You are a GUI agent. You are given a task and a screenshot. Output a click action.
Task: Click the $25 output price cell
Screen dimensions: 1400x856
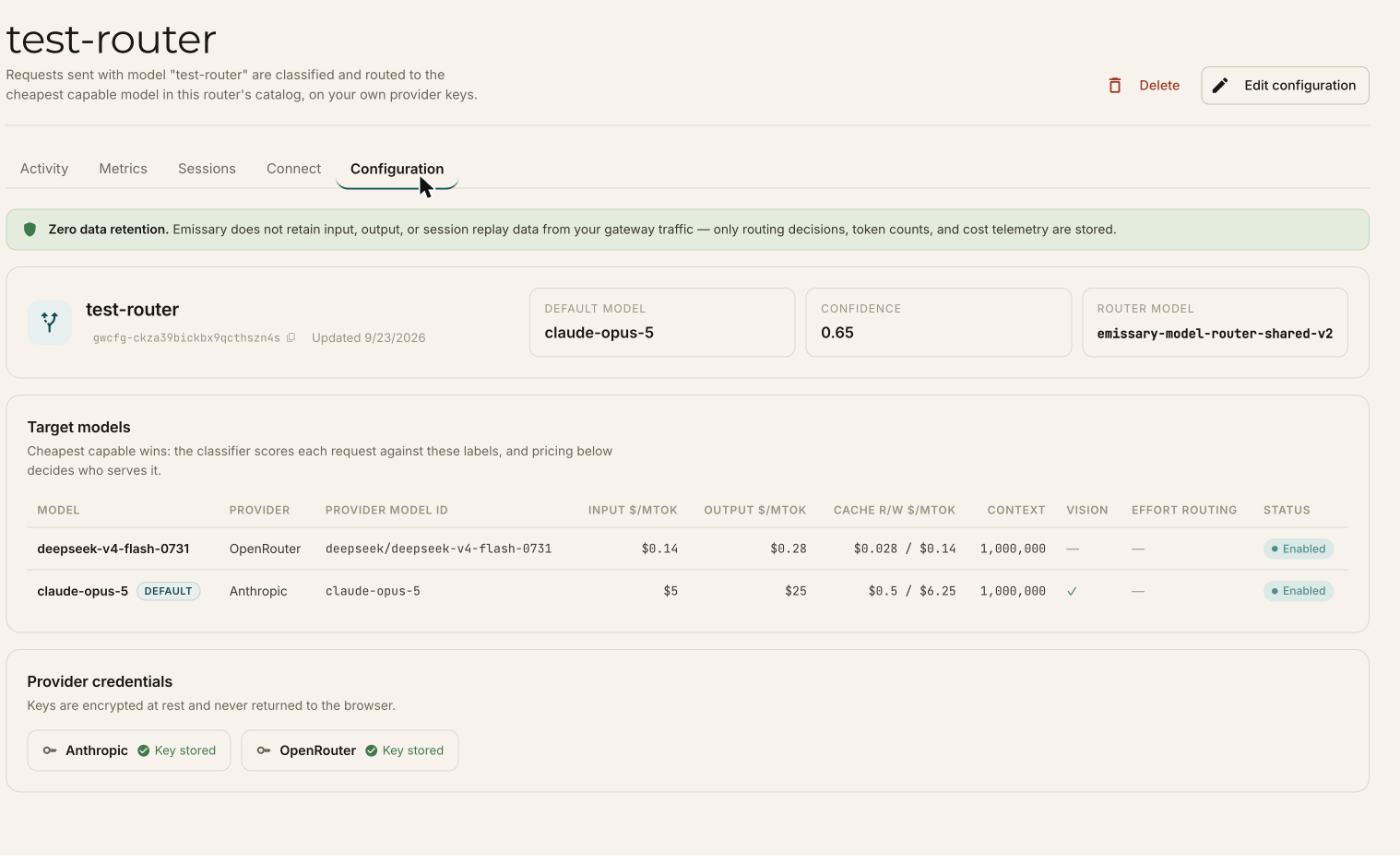pos(795,591)
